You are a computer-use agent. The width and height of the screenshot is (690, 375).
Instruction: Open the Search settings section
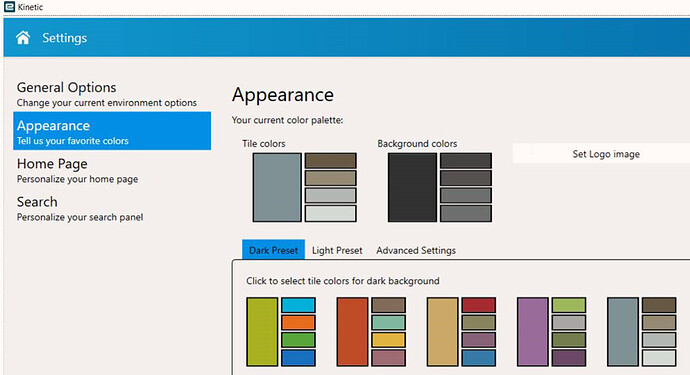pos(112,208)
